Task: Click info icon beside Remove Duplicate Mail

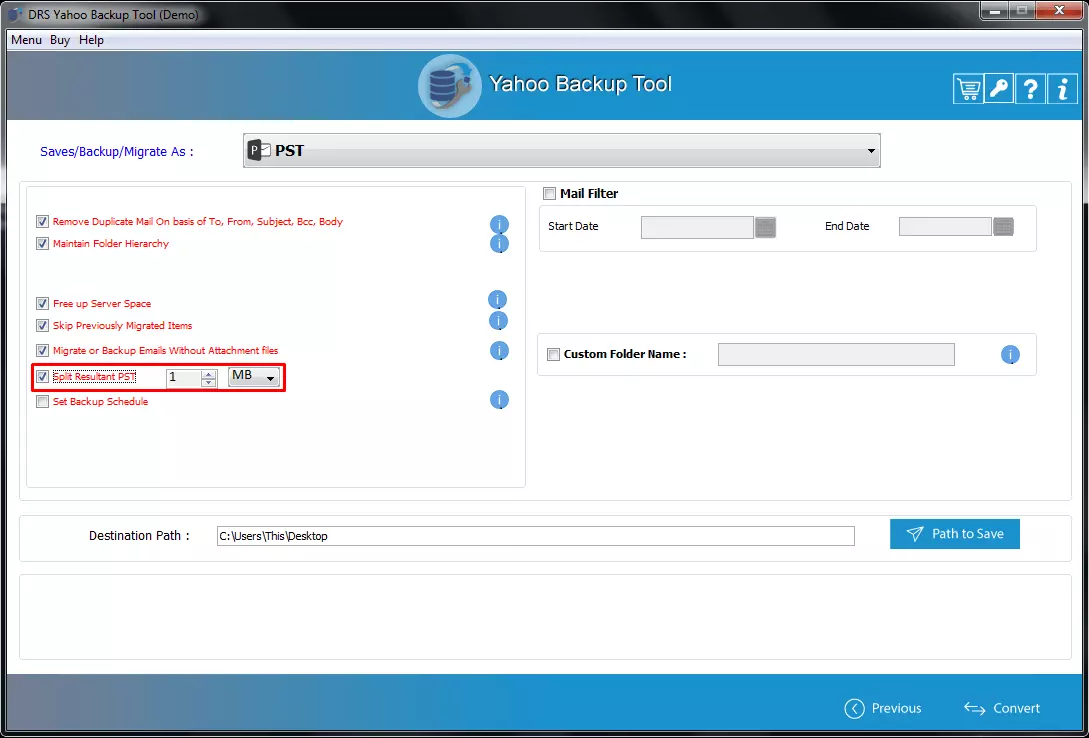Action: [x=499, y=225]
